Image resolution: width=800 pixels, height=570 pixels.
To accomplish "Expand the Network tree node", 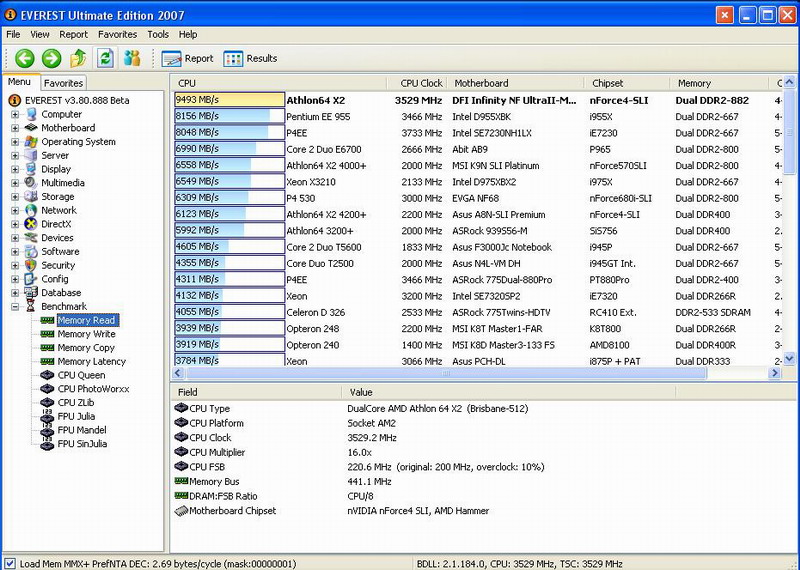I will 15,210.
